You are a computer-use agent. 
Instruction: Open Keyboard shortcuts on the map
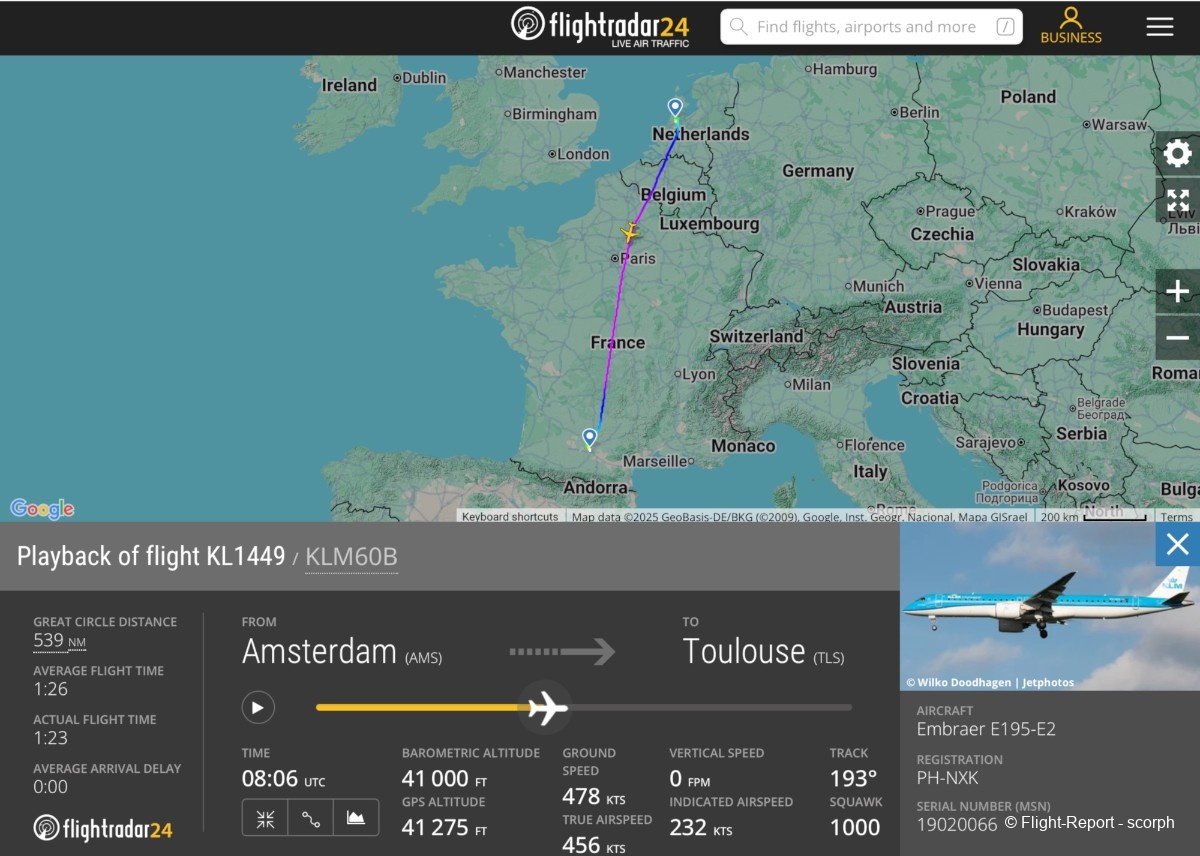(x=510, y=517)
